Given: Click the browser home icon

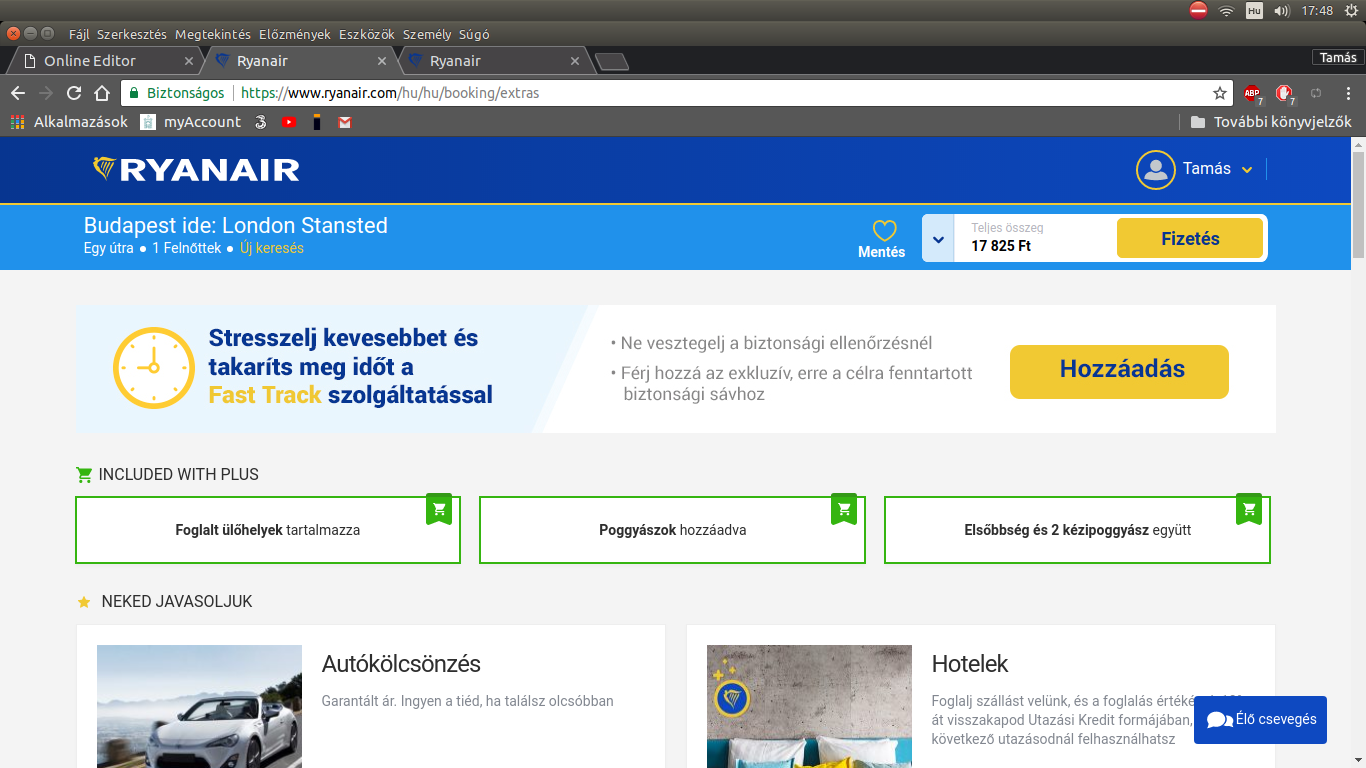Looking at the screenshot, I should point(102,93).
